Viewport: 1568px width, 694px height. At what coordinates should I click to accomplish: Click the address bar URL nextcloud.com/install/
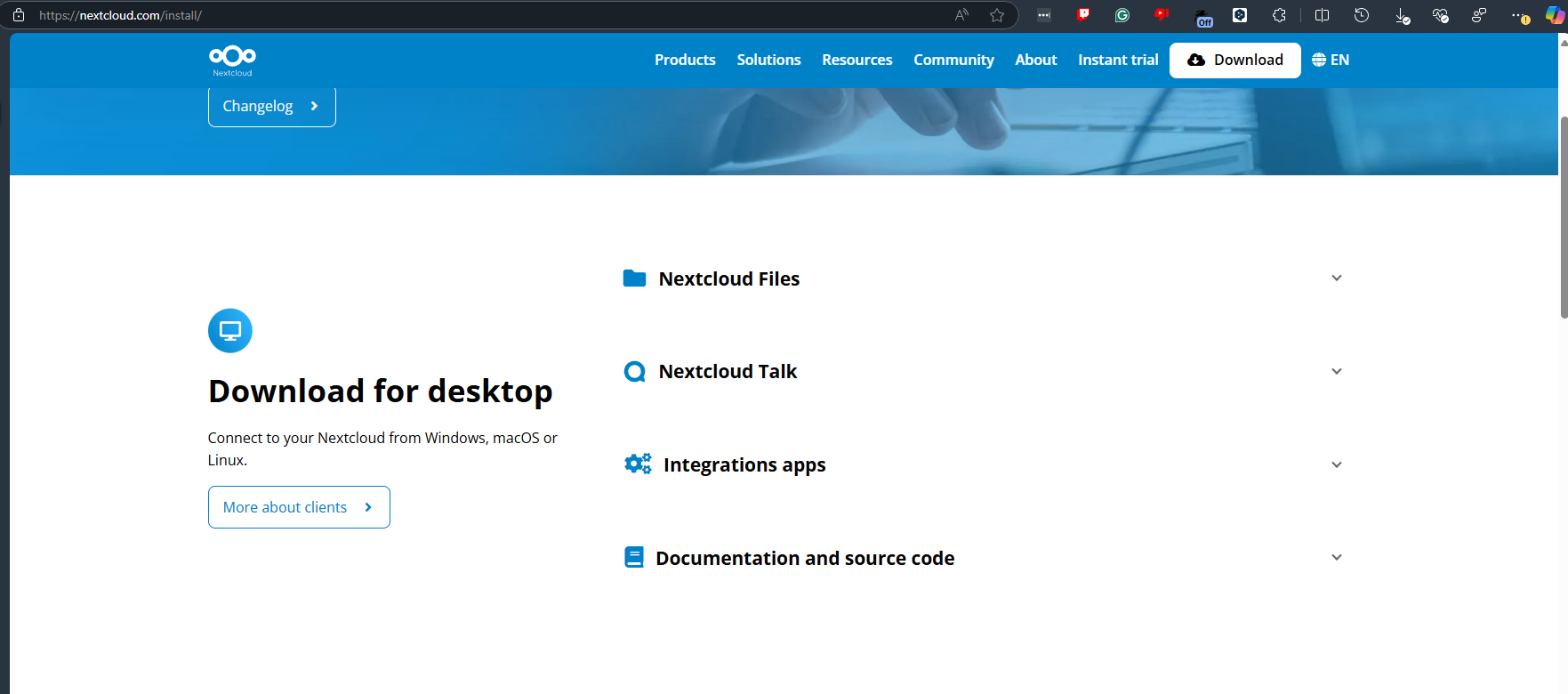click(x=120, y=15)
